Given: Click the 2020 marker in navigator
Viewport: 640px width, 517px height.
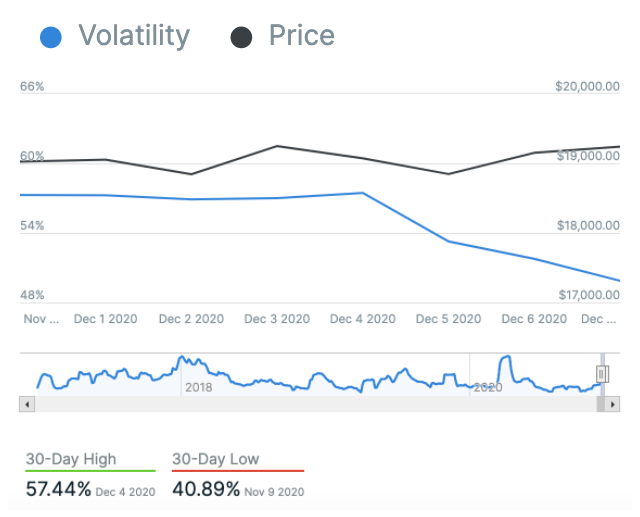Looking at the screenshot, I should pyautogui.click(x=487, y=386).
